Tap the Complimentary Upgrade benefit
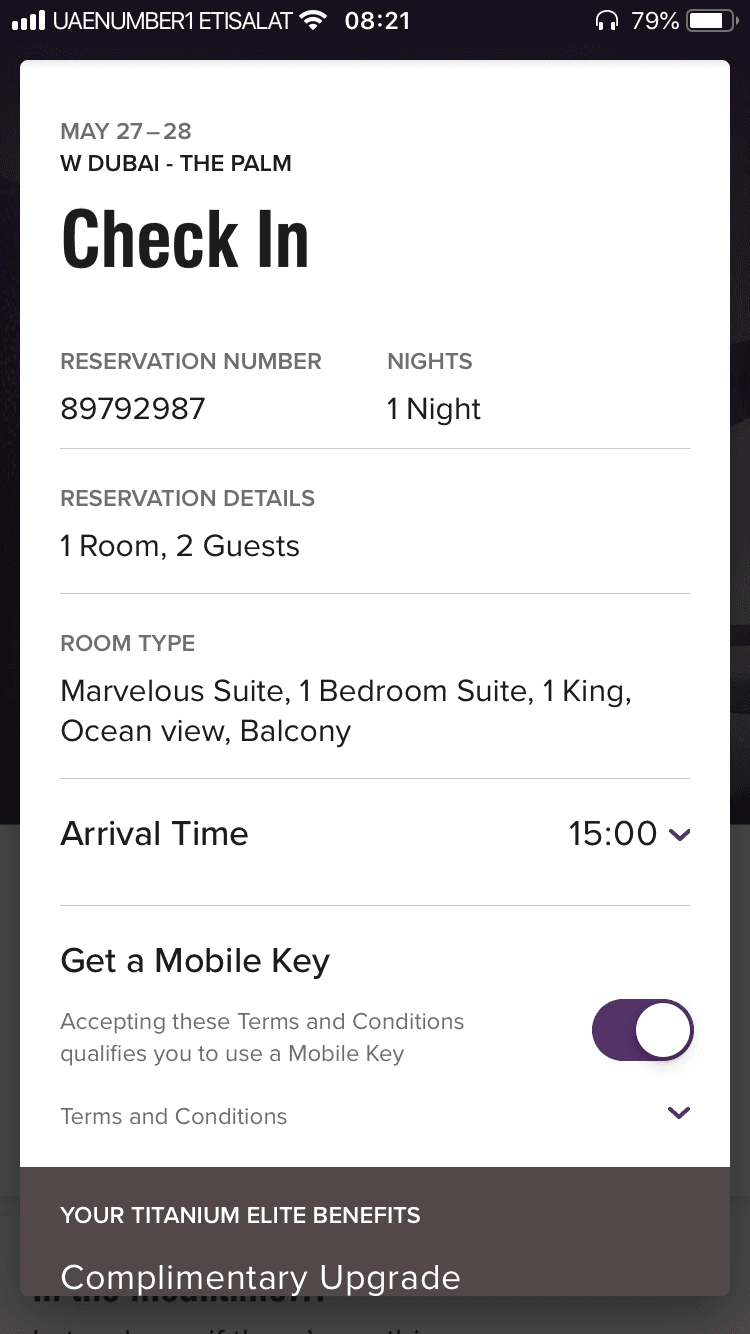The width and height of the screenshot is (750, 1334). 260,1278
